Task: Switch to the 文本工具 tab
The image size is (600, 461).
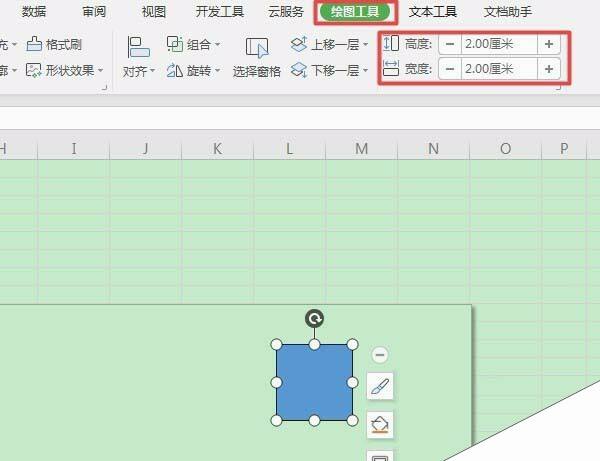Action: pyautogui.click(x=432, y=12)
